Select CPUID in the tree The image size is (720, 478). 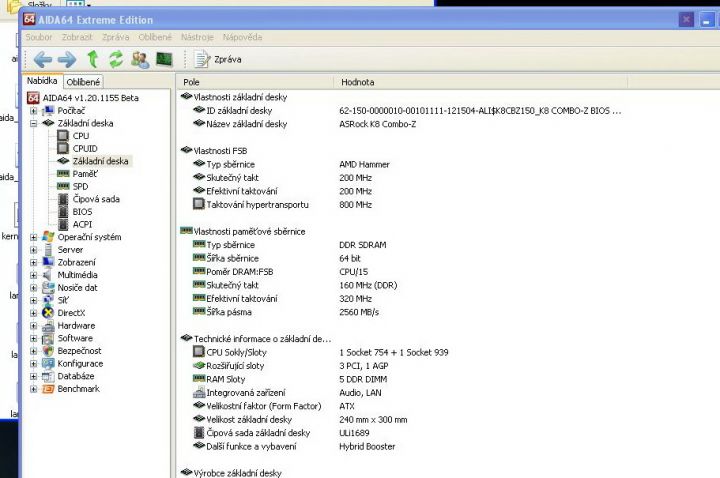tap(84, 148)
